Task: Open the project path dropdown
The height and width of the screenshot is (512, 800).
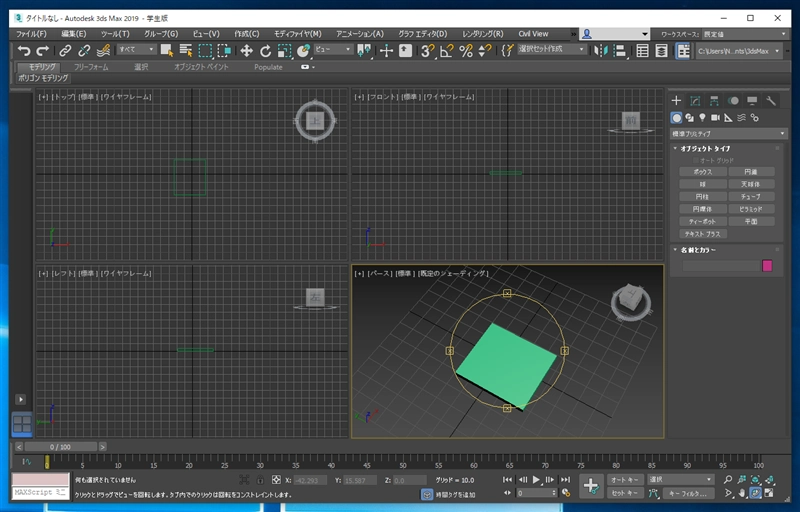Action: coord(738,51)
